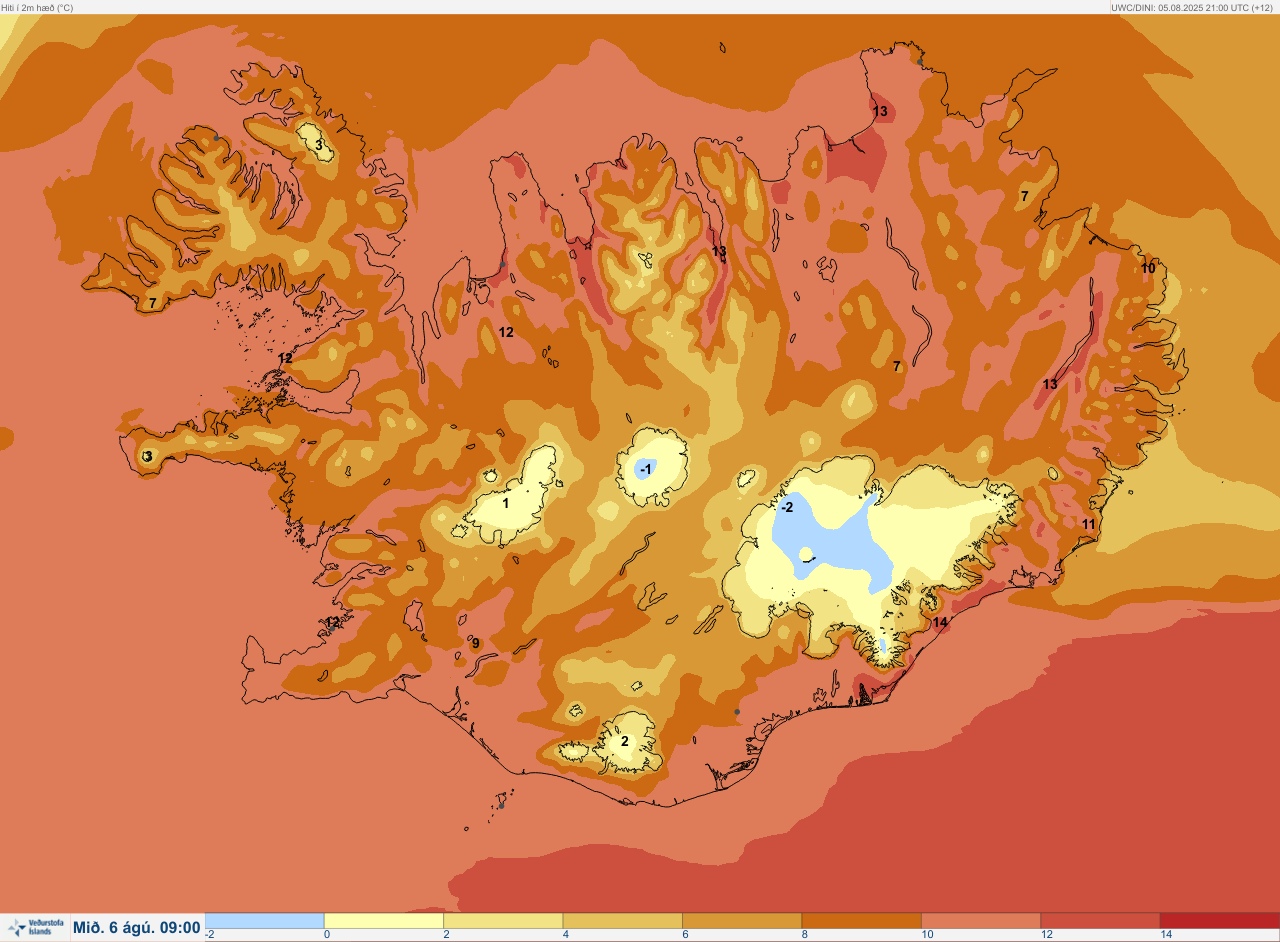The image size is (1280, 942).
Task: Click the 'Hiti í 2m hæð (°C)' title
Action: click(x=37, y=7)
